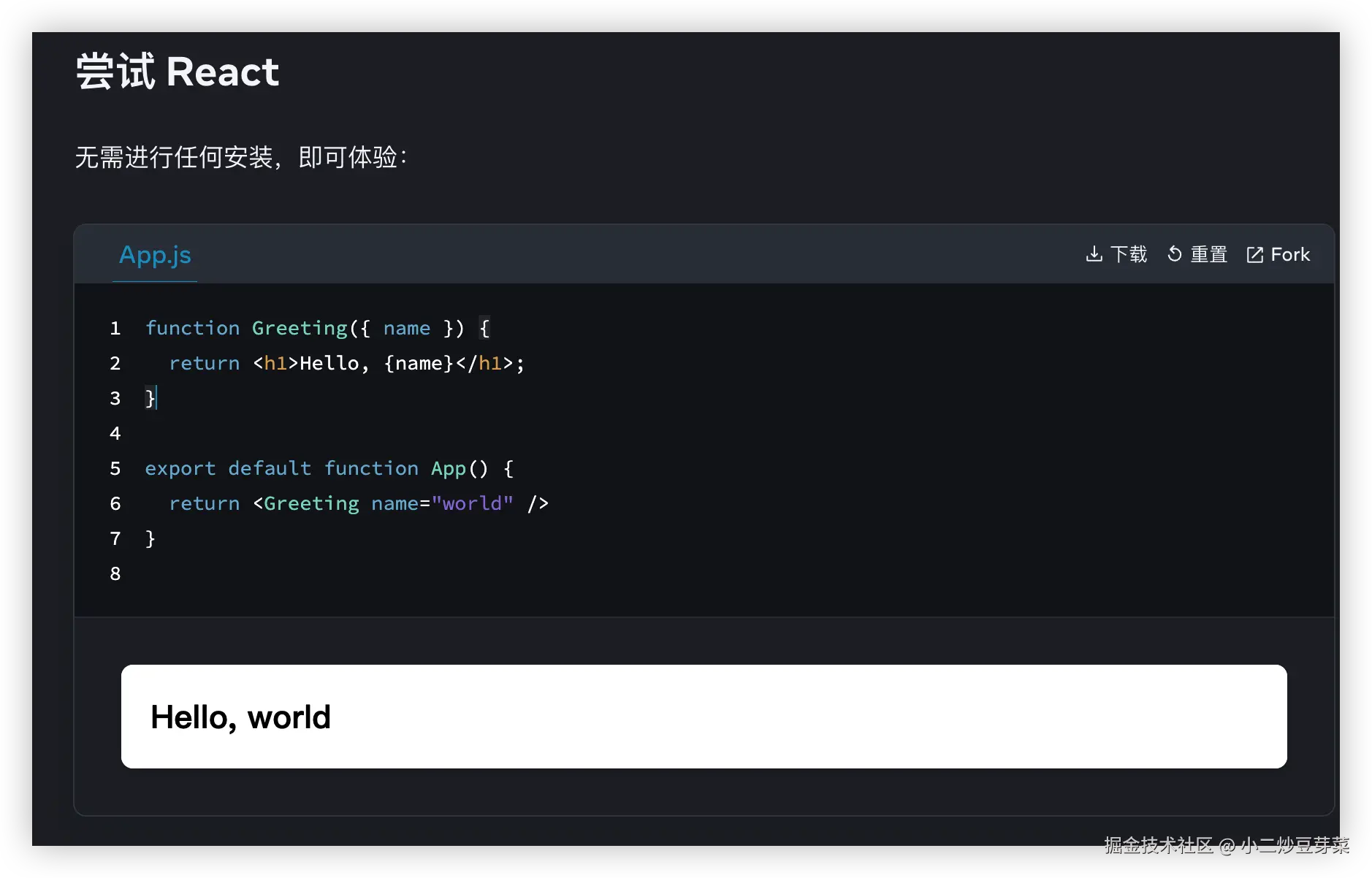Image resolution: width=1372 pixels, height=878 pixels.
Task: Click the "world" string on line 6
Action: click(473, 503)
